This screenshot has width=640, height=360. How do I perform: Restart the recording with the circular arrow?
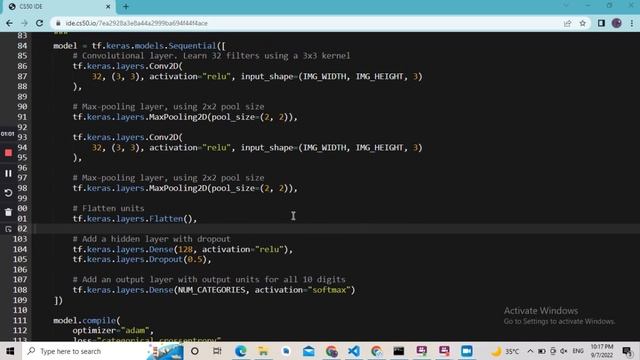pyautogui.click(x=8, y=193)
